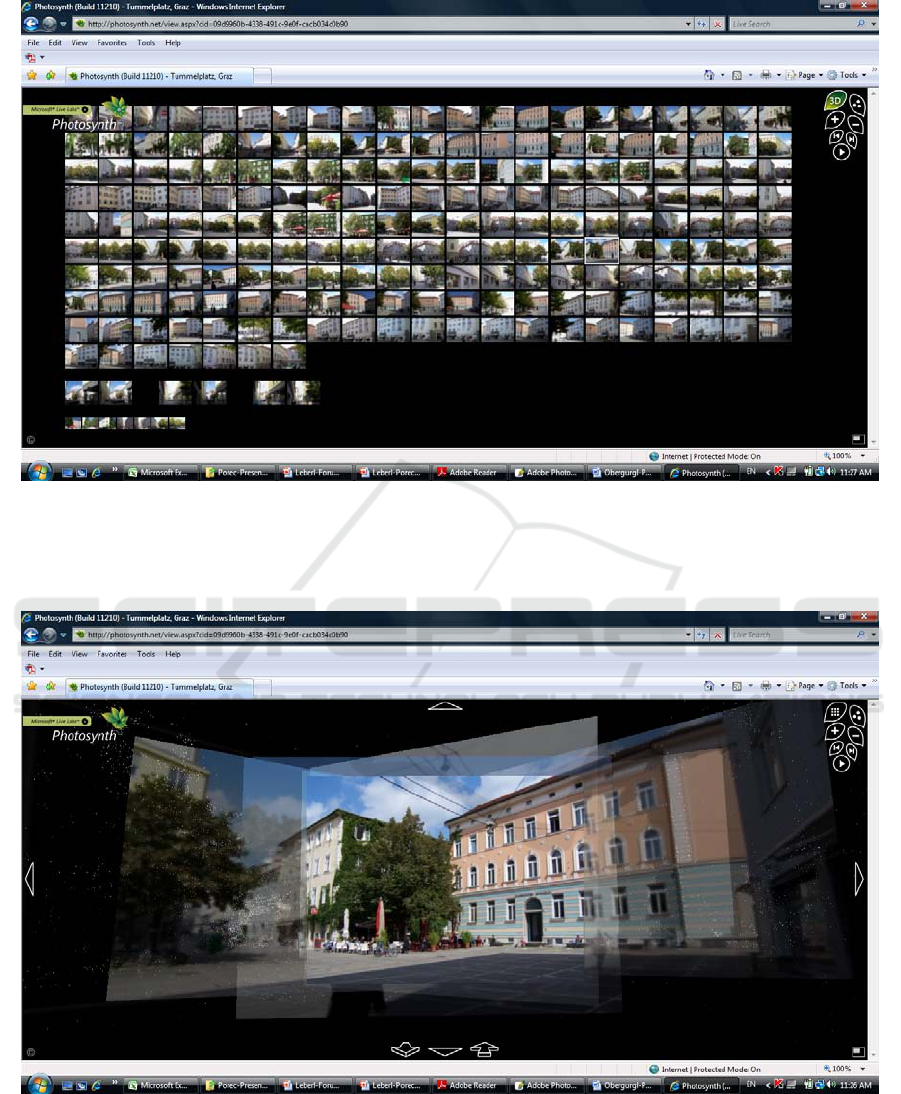
Task: Expand the 100% zoom dropdown in the upper status bar
Action: click(x=864, y=455)
